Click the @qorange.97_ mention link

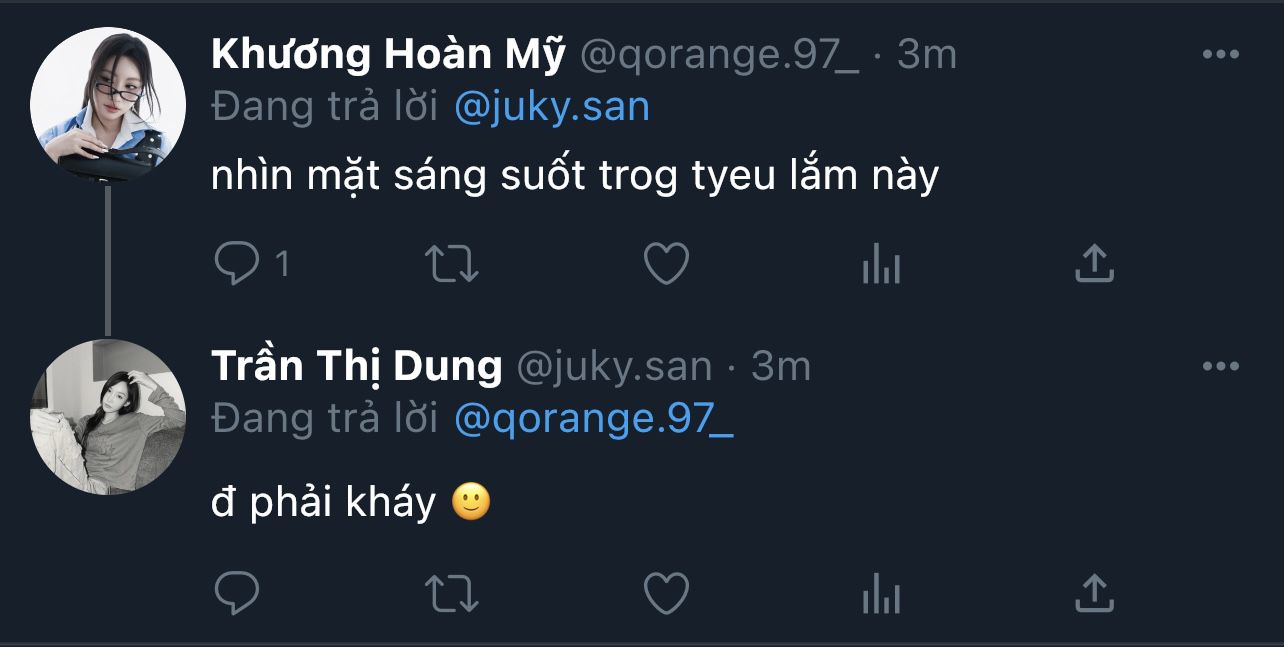coord(594,419)
